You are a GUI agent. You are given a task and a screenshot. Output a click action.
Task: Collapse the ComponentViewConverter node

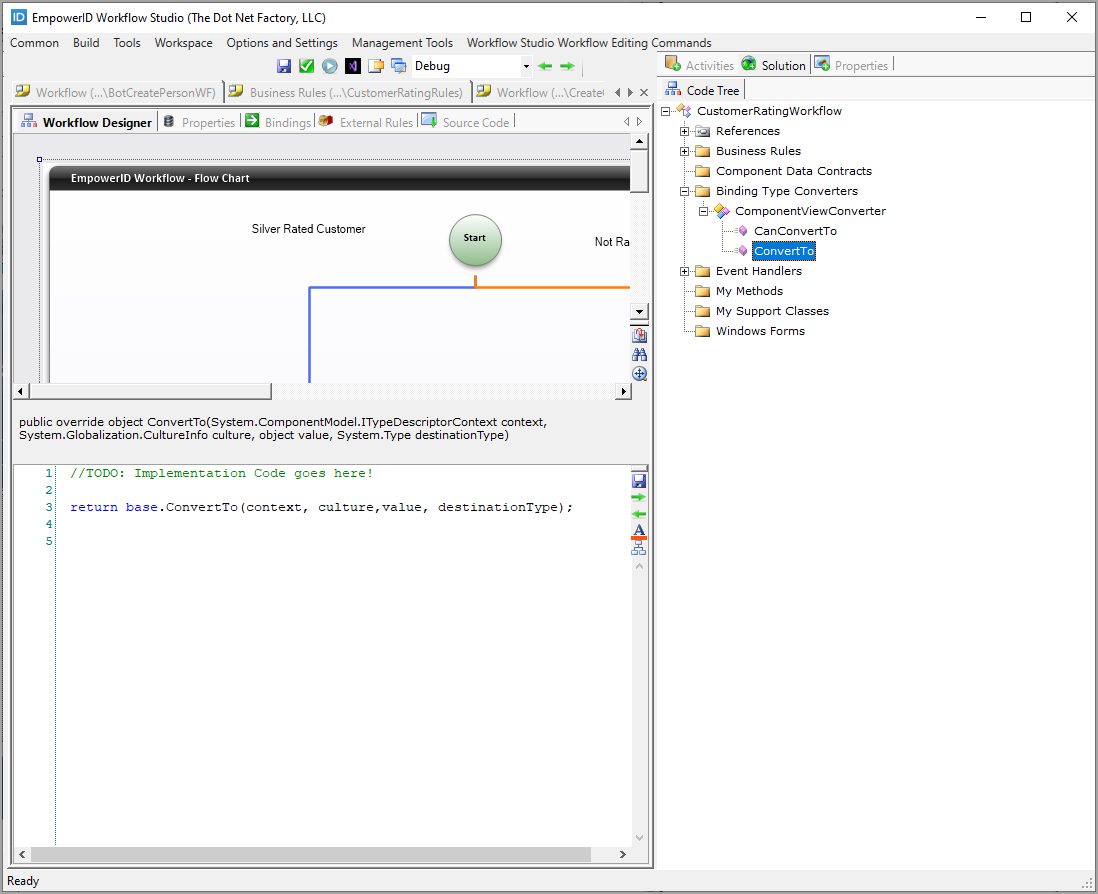(704, 211)
